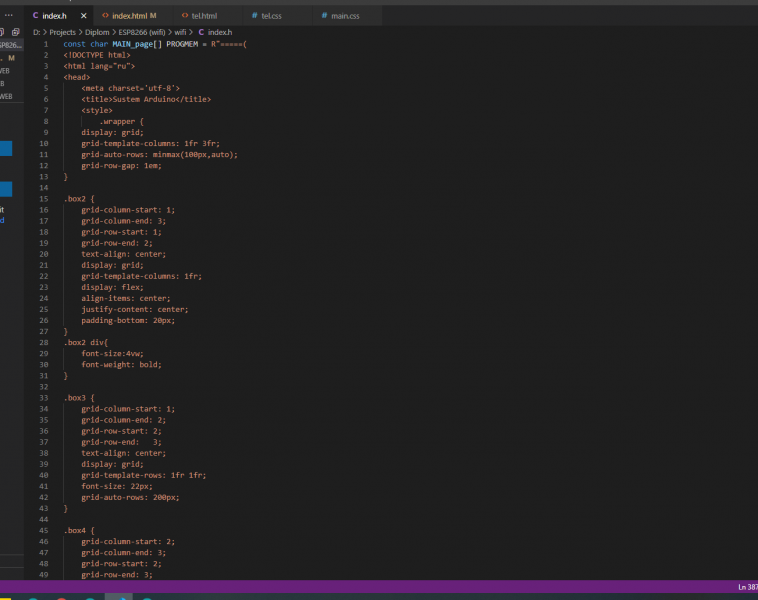Click grid-template-columns: 1fr 3fr line
Image resolution: width=758 pixels, height=600 pixels.
(150, 144)
